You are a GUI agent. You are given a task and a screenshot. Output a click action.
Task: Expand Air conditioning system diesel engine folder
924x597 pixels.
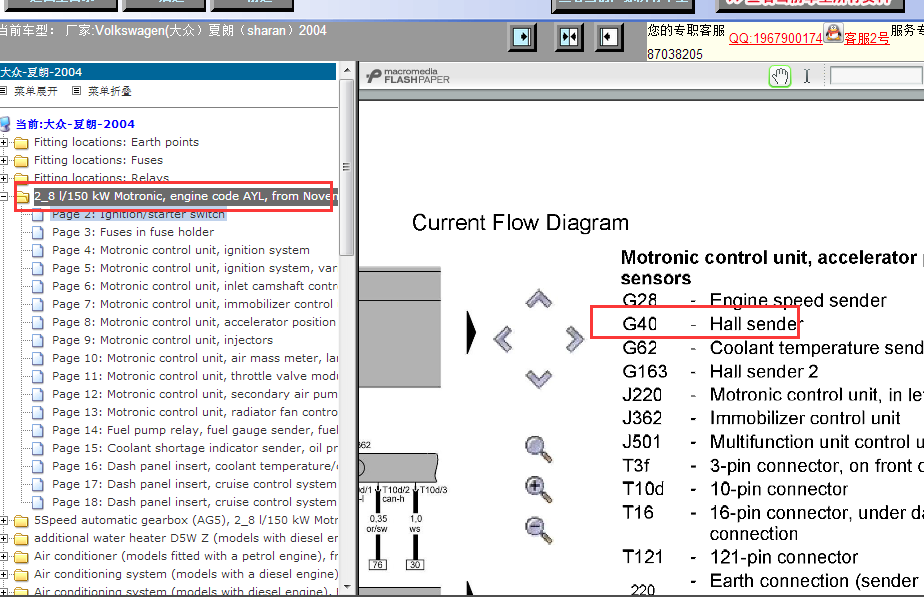coord(4,575)
